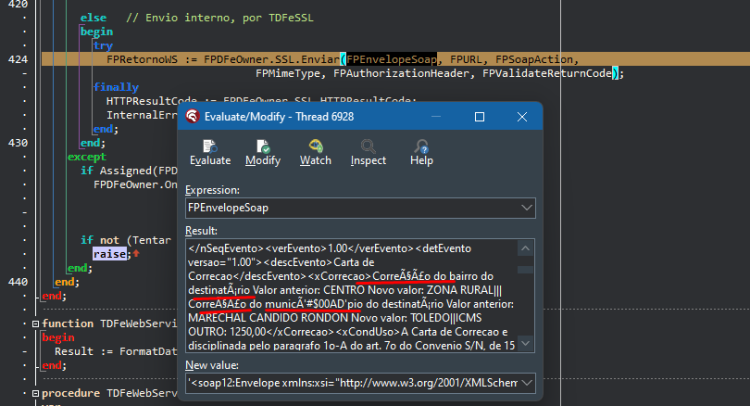The width and height of the screenshot is (750, 406).
Task: Collapse the function TDFeWebService code block
Action: click(x=35, y=324)
